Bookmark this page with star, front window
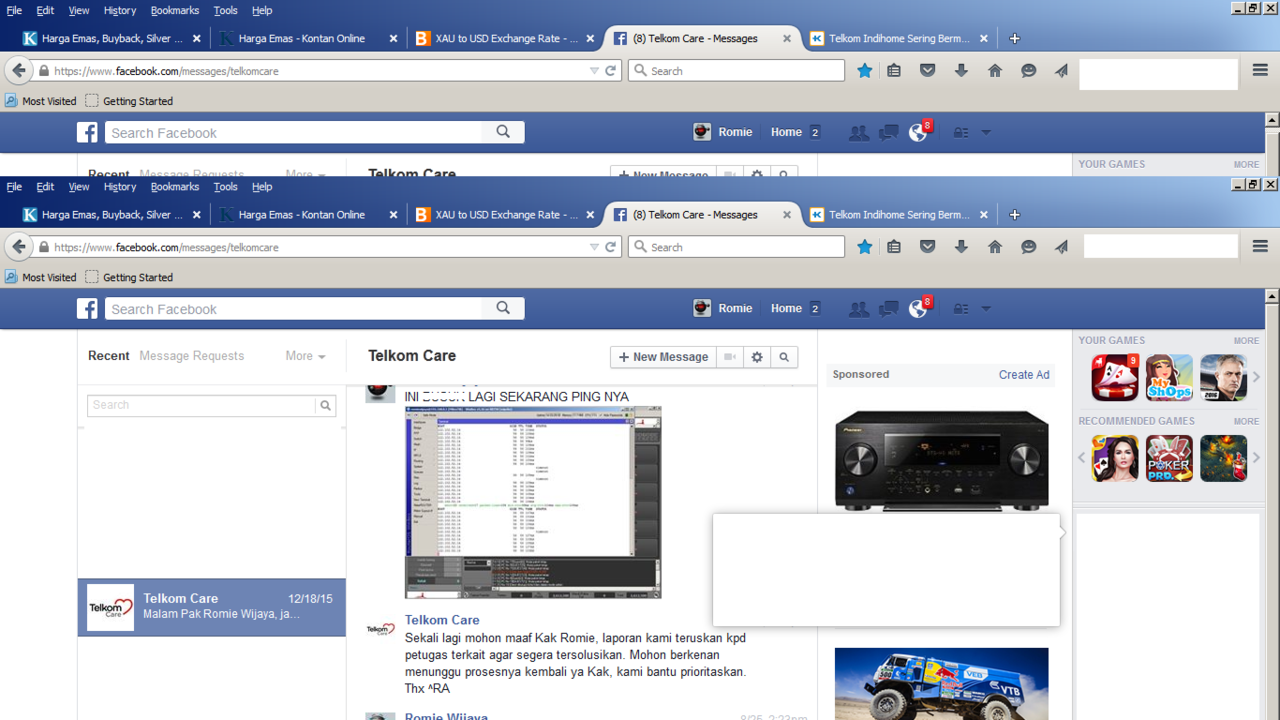 point(865,247)
